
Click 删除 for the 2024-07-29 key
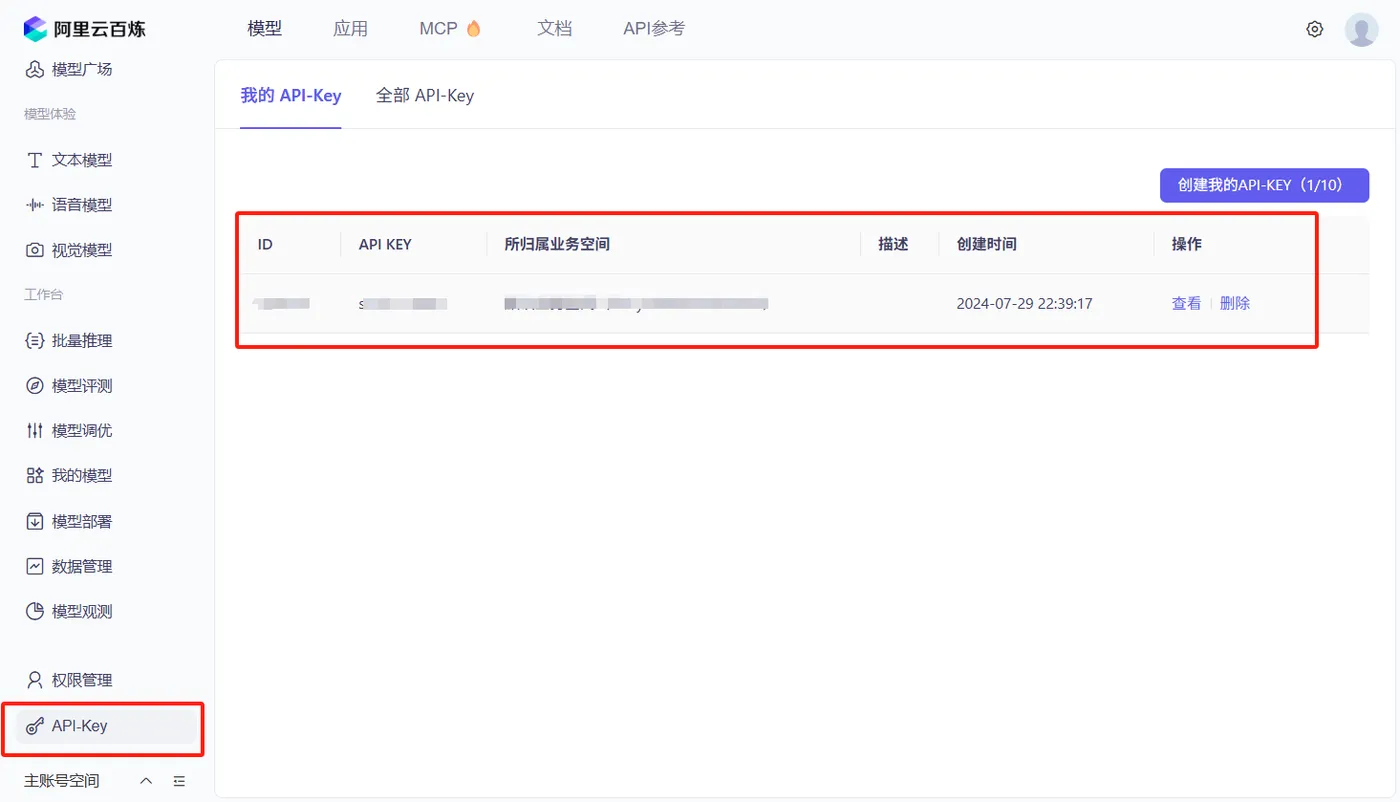click(1235, 303)
